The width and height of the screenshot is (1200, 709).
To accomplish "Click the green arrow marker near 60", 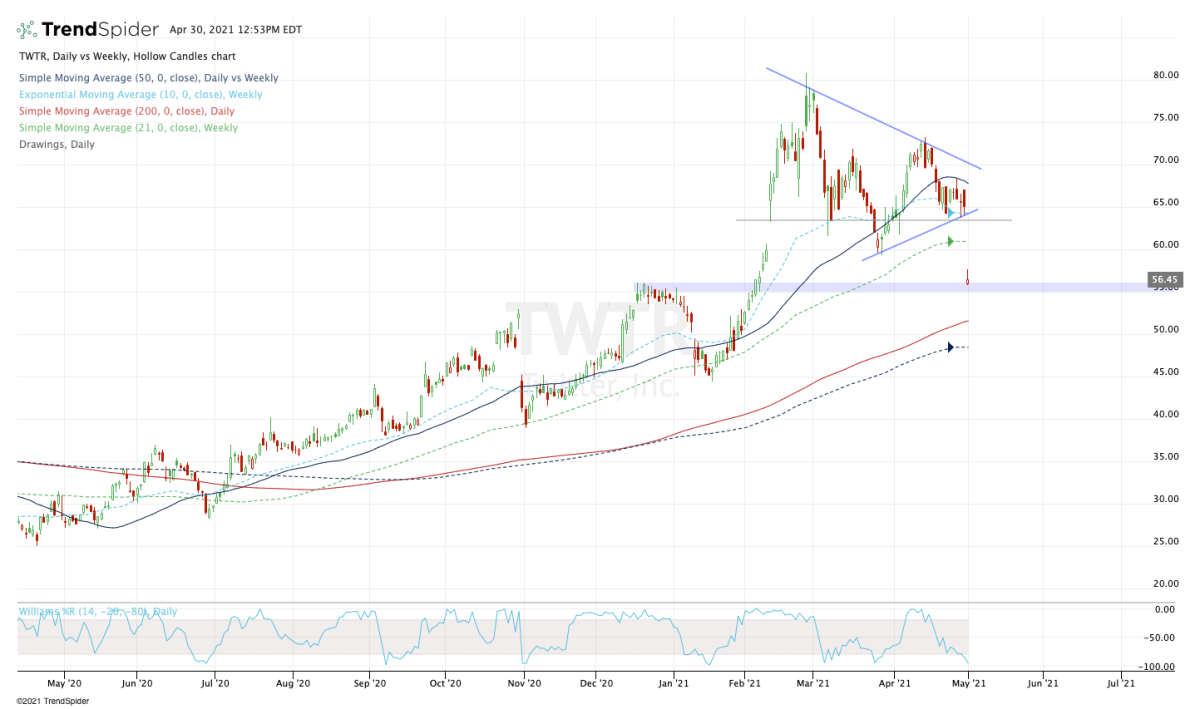I will (x=951, y=241).
